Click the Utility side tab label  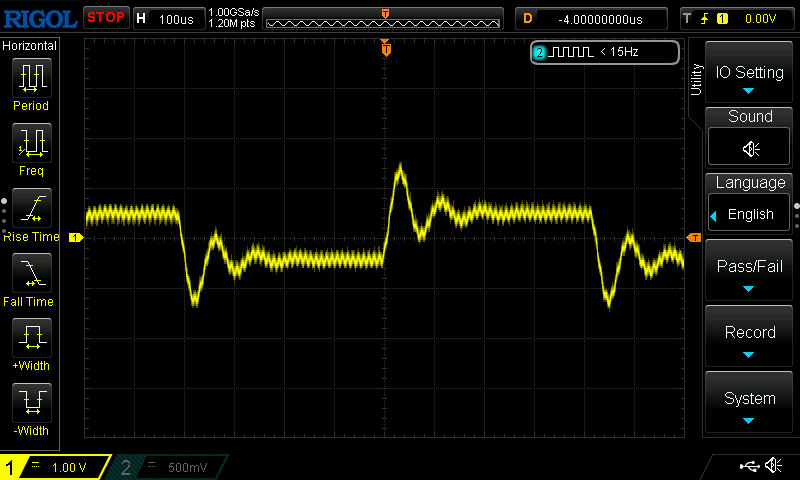696,80
